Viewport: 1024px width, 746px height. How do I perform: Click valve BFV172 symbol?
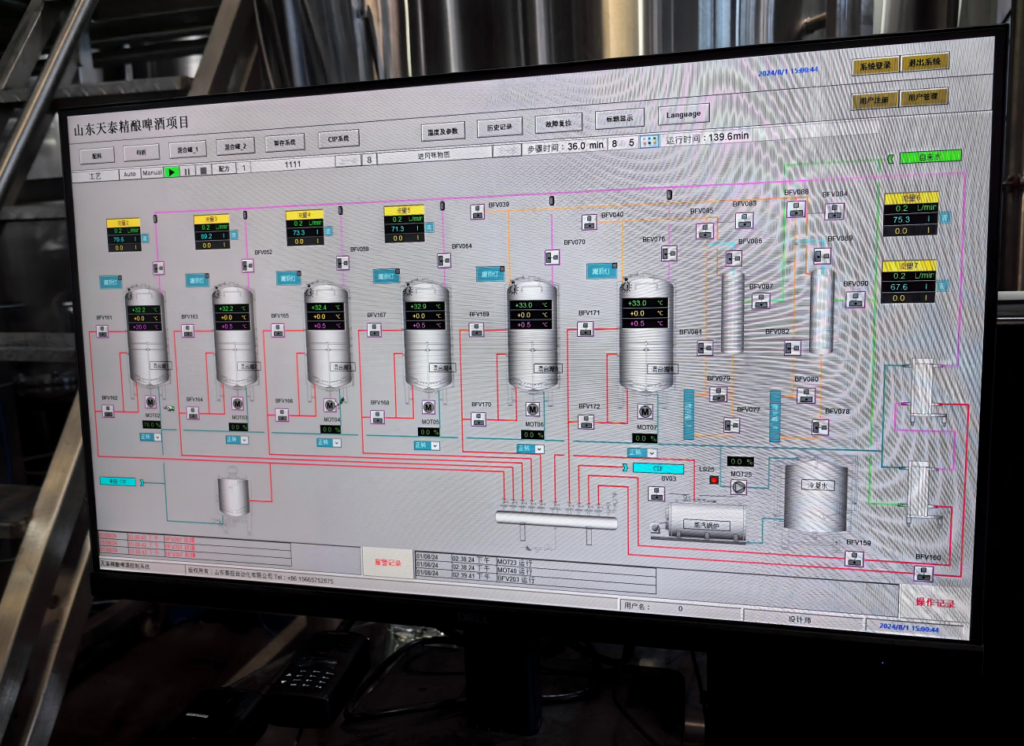pyautogui.click(x=586, y=421)
